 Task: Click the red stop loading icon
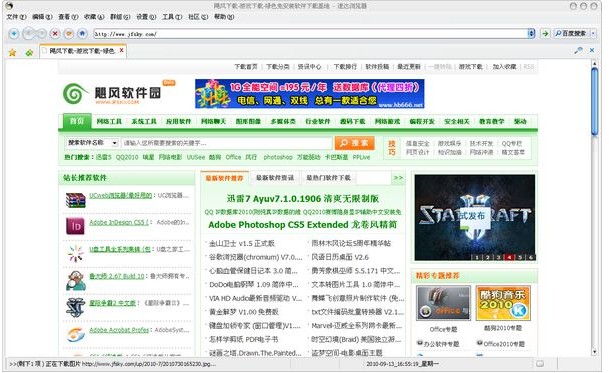point(55,34)
